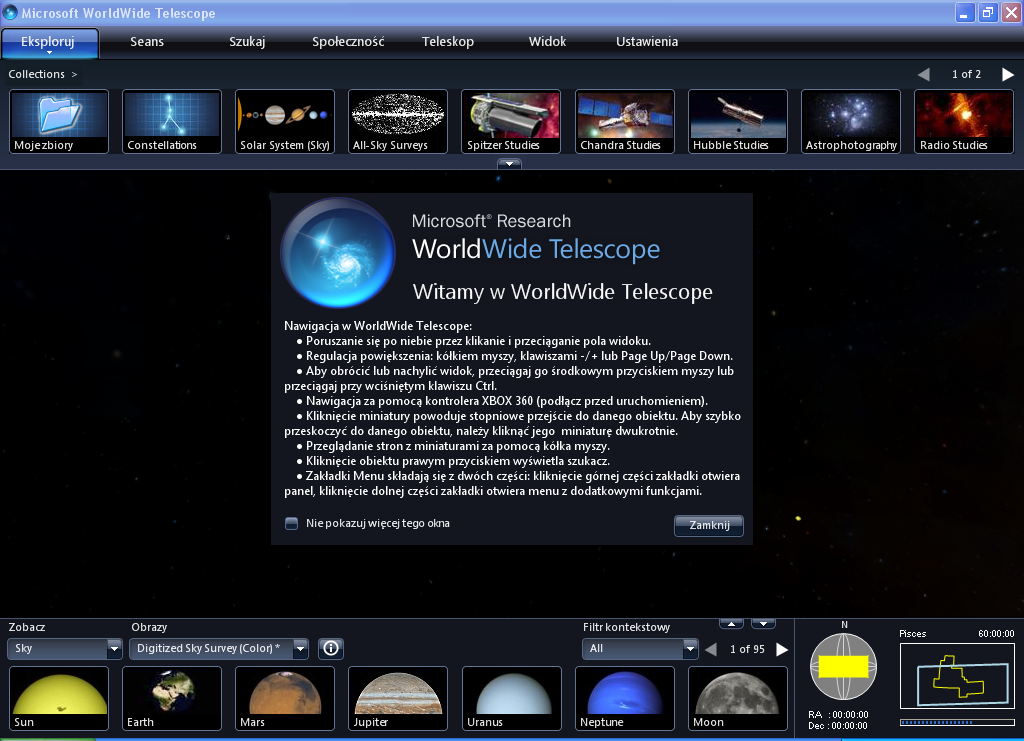This screenshot has width=1024, height=741.
Task: Click the Zamknij button
Action: click(x=708, y=525)
